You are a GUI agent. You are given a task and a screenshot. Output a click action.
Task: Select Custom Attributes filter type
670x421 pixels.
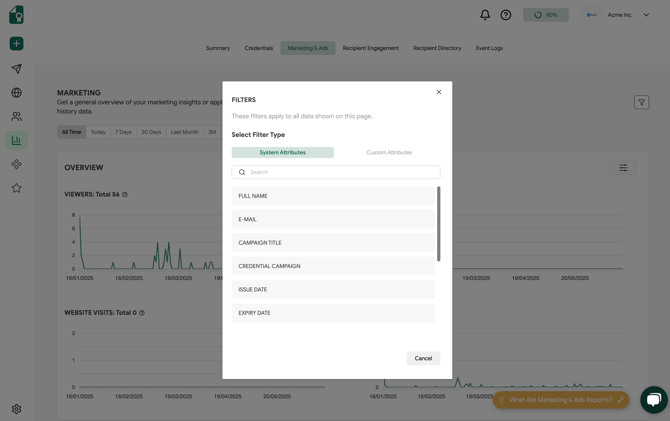pyautogui.click(x=389, y=153)
